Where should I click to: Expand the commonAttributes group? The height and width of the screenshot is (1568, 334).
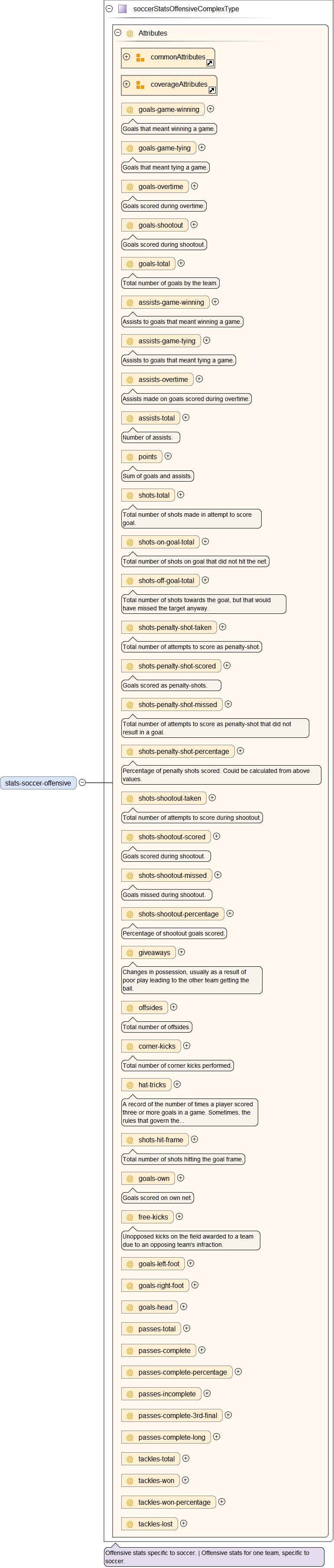(126, 57)
